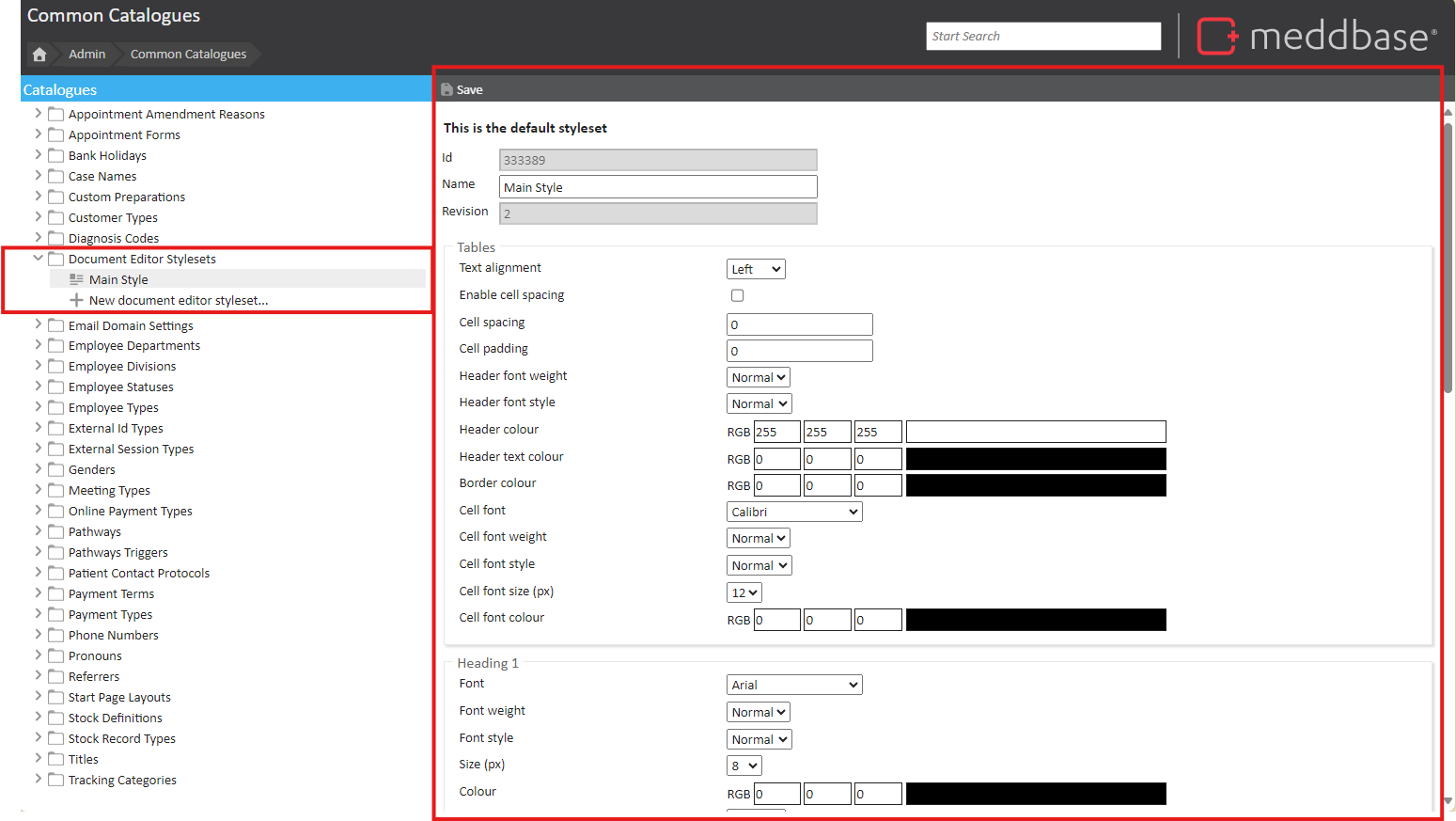
Task: Open the Payment Terms catalogue
Action: 111,594
